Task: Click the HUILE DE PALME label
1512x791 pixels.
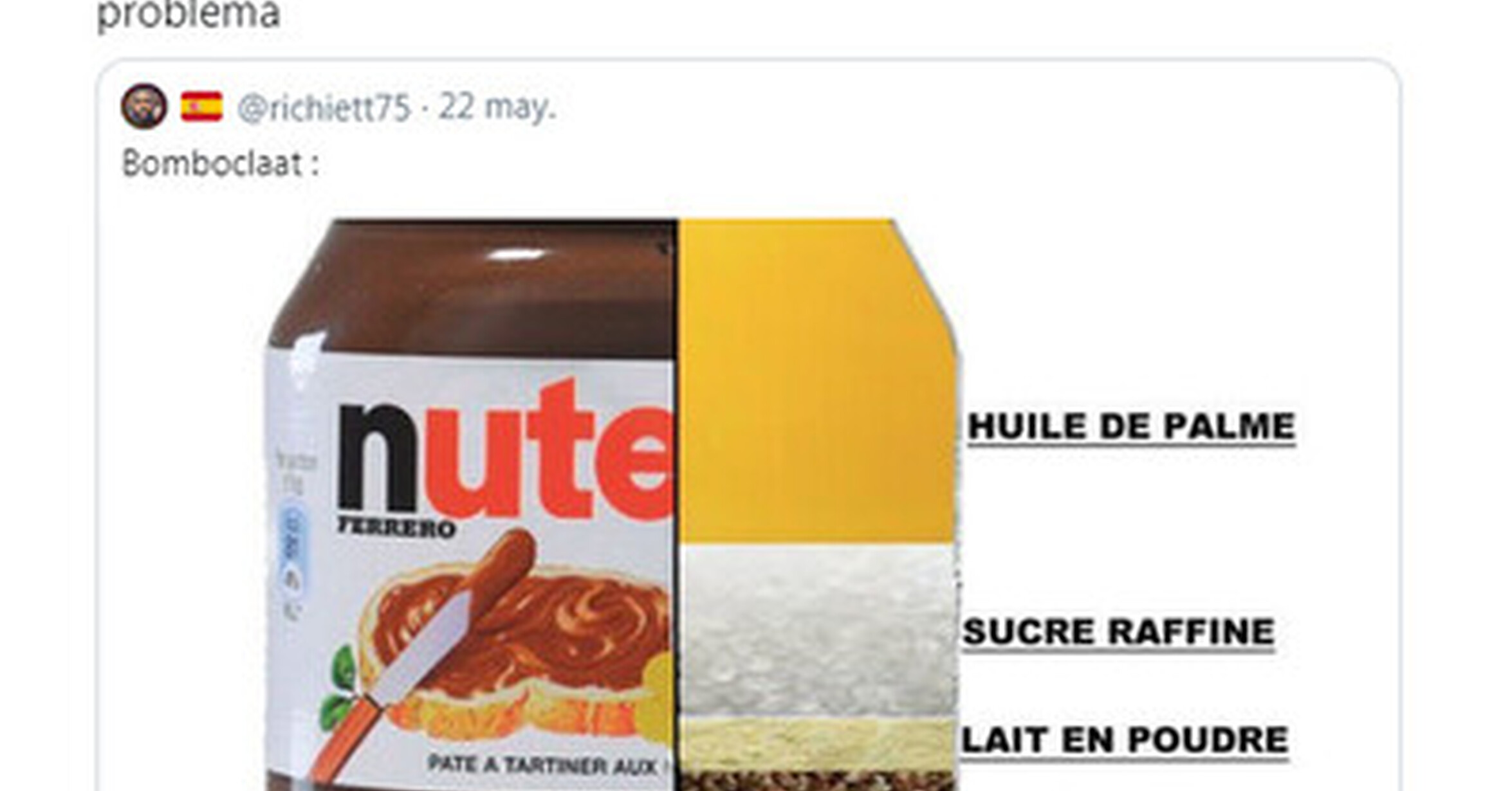Action: (x=1131, y=427)
